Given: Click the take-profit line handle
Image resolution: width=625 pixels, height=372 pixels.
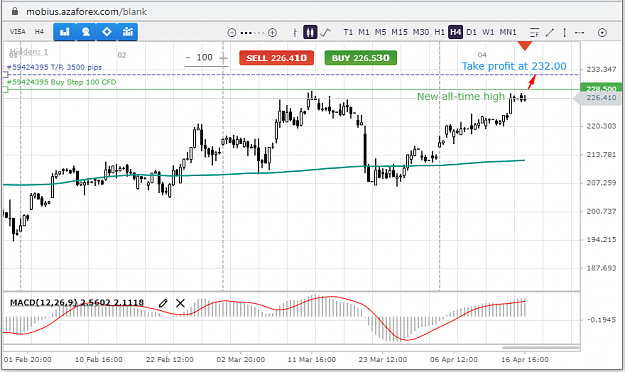Looking at the screenshot, I should tap(5, 75).
